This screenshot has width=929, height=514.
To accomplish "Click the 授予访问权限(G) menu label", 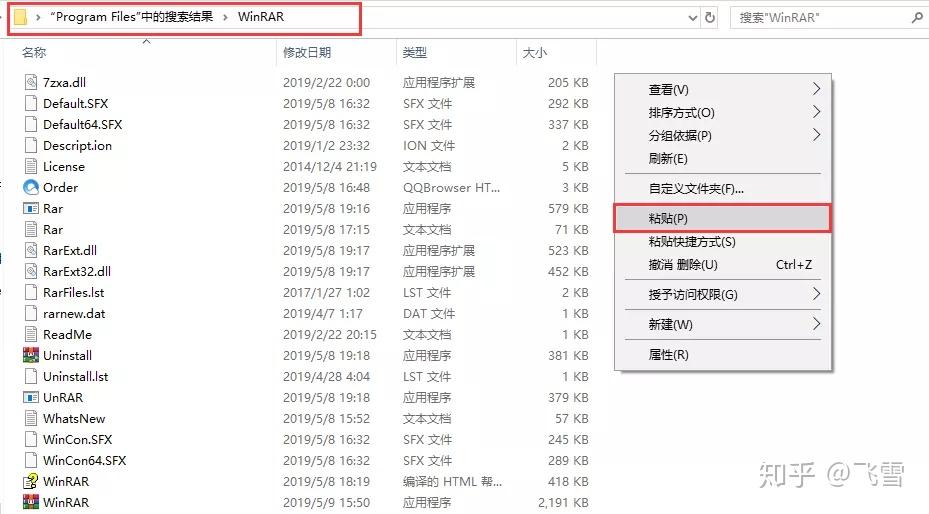I will pyautogui.click(x=693, y=294).
